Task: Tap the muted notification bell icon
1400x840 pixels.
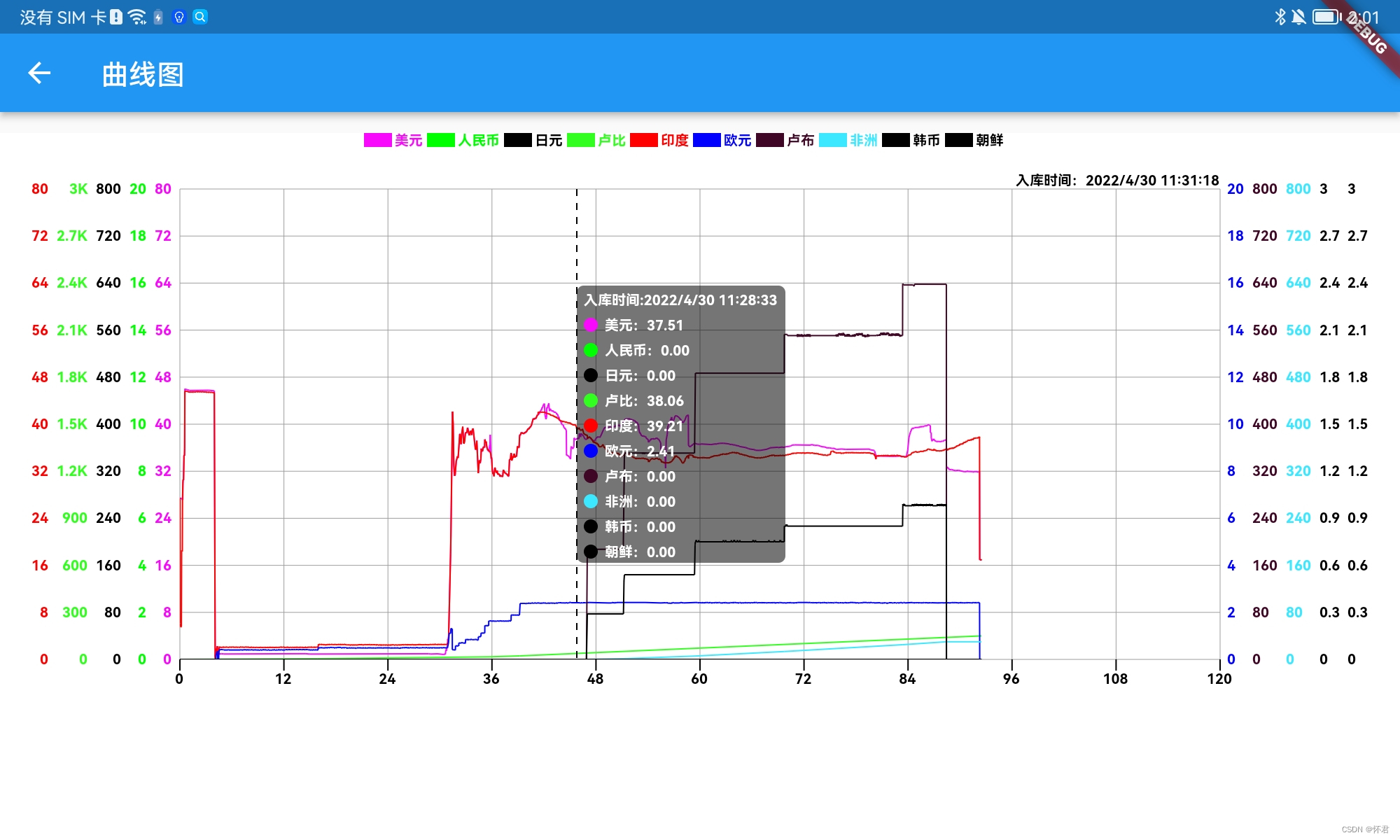Action: click(1298, 17)
